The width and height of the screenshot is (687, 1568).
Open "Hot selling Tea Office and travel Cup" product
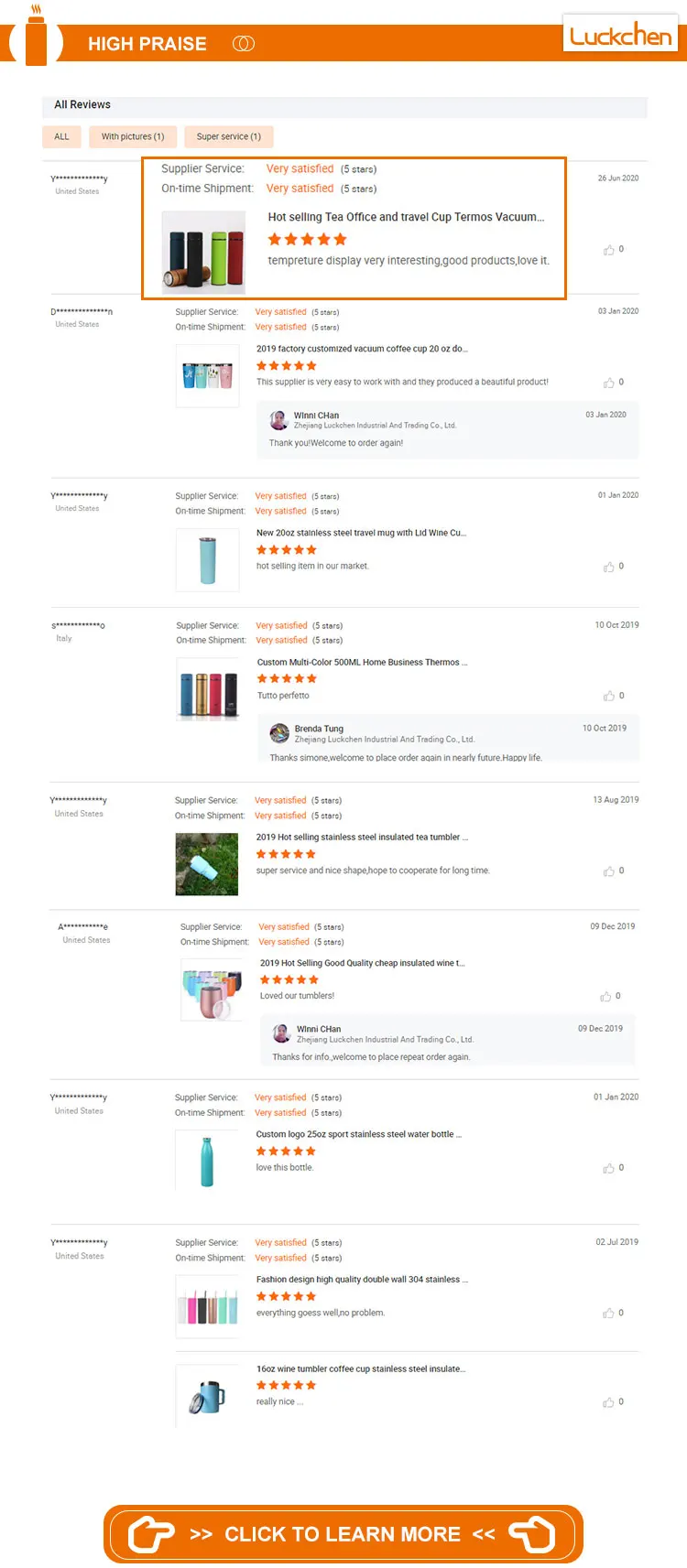tap(406, 217)
